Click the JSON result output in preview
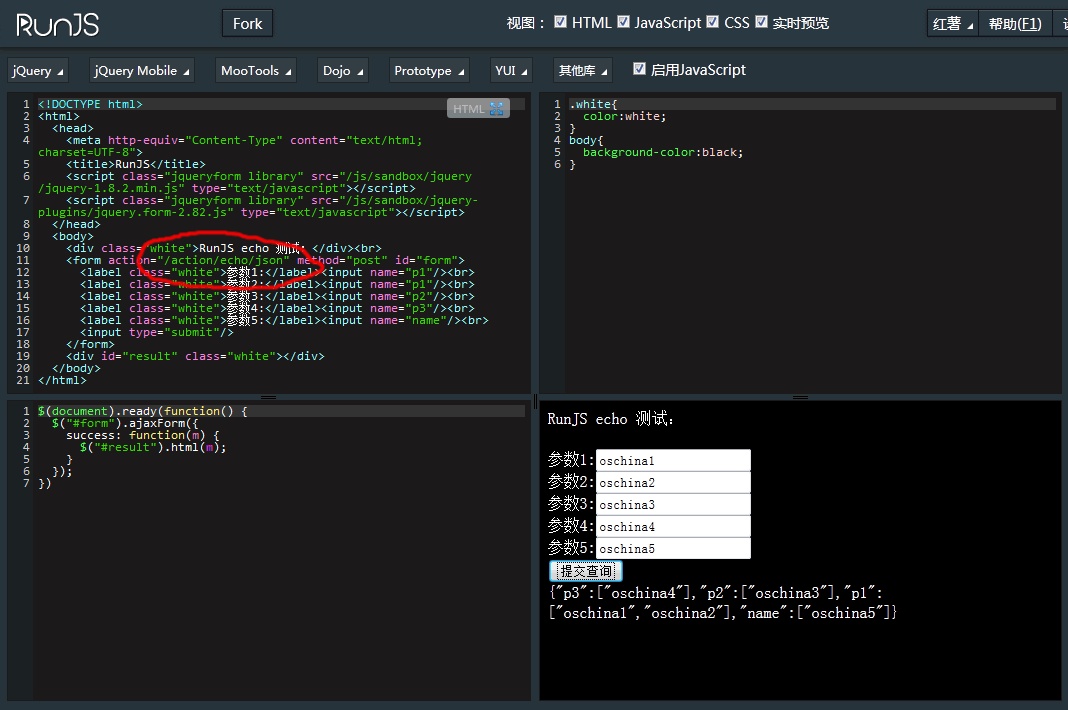The image size is (1068, 710). (723, 603)
